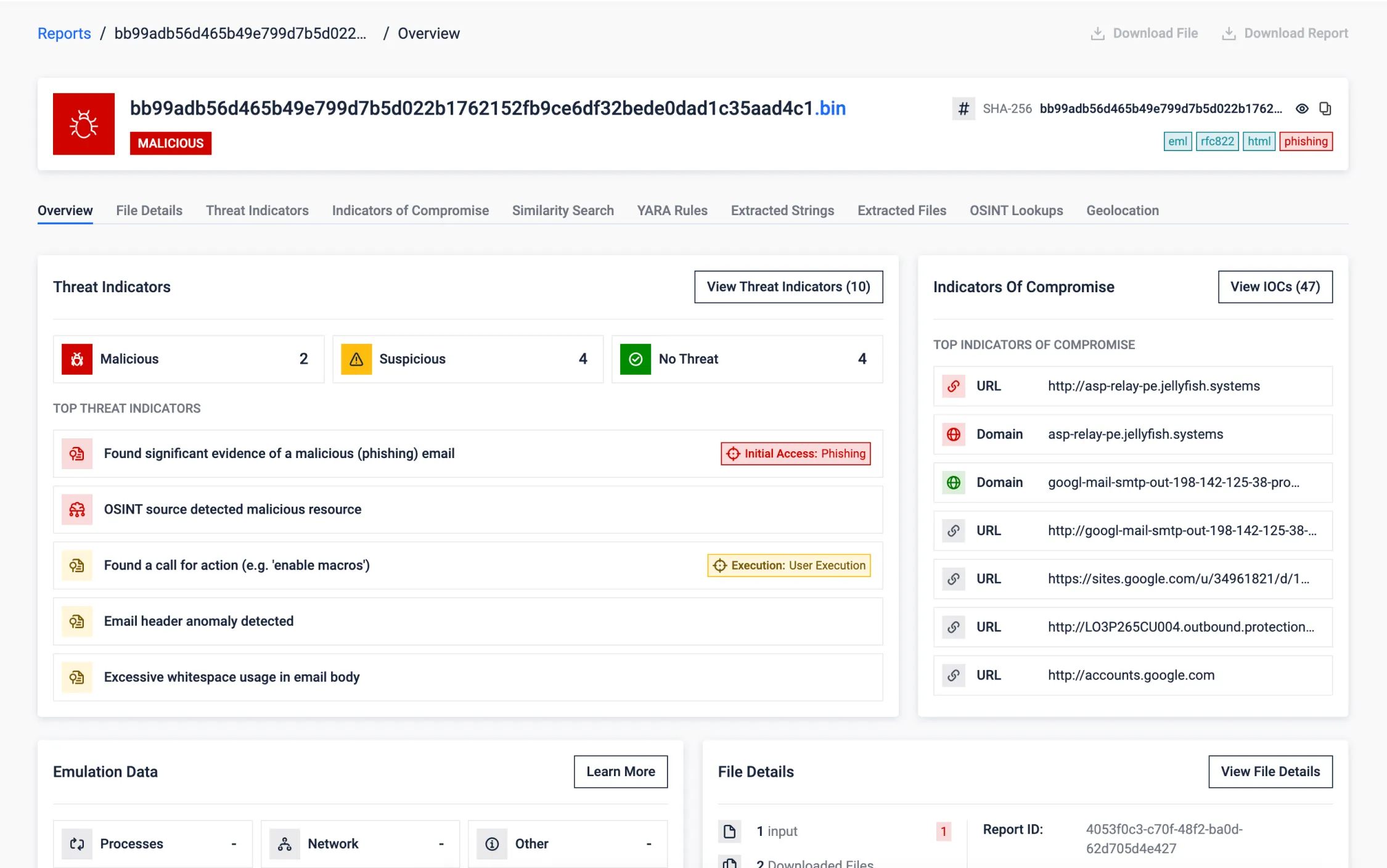Image resolution: width=1387 pixels, height=868 pixels.
Task: Toggle SHA-256 hash visibility eye icon
Action: coord(1301,108)
